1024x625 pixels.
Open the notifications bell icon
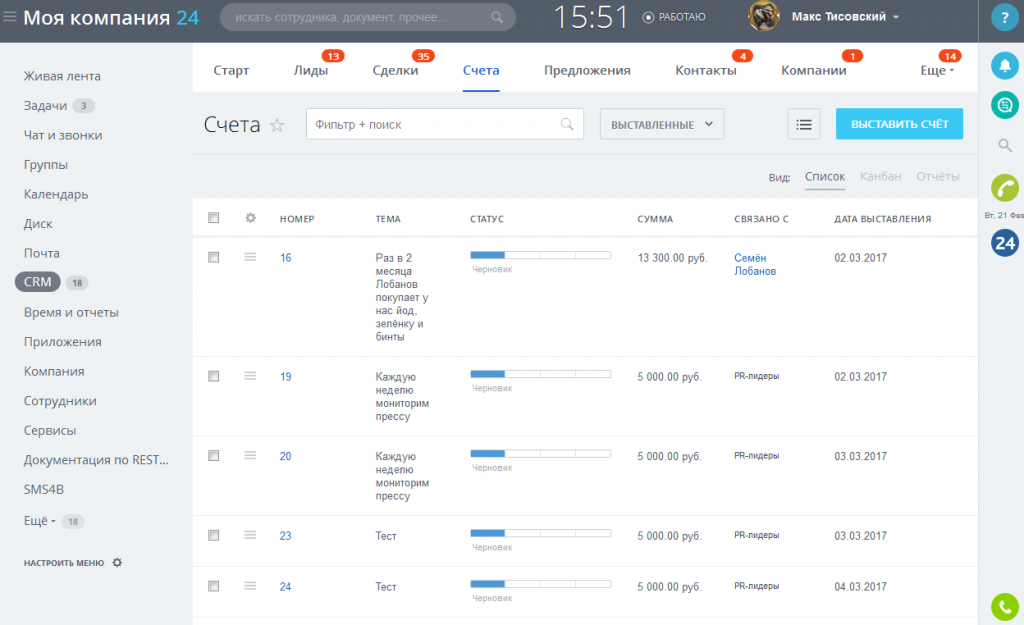point(1004,65)
